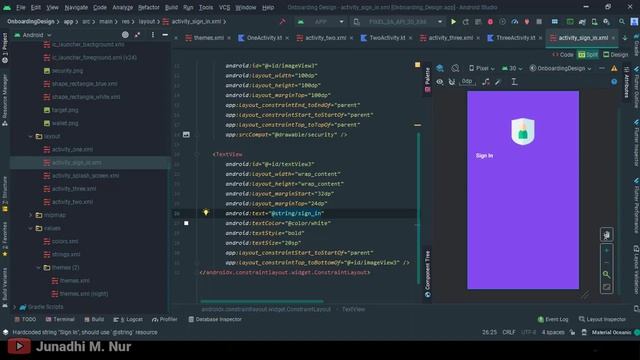Open the VCS menu
640x360 pixels.
tap(224, 7)
